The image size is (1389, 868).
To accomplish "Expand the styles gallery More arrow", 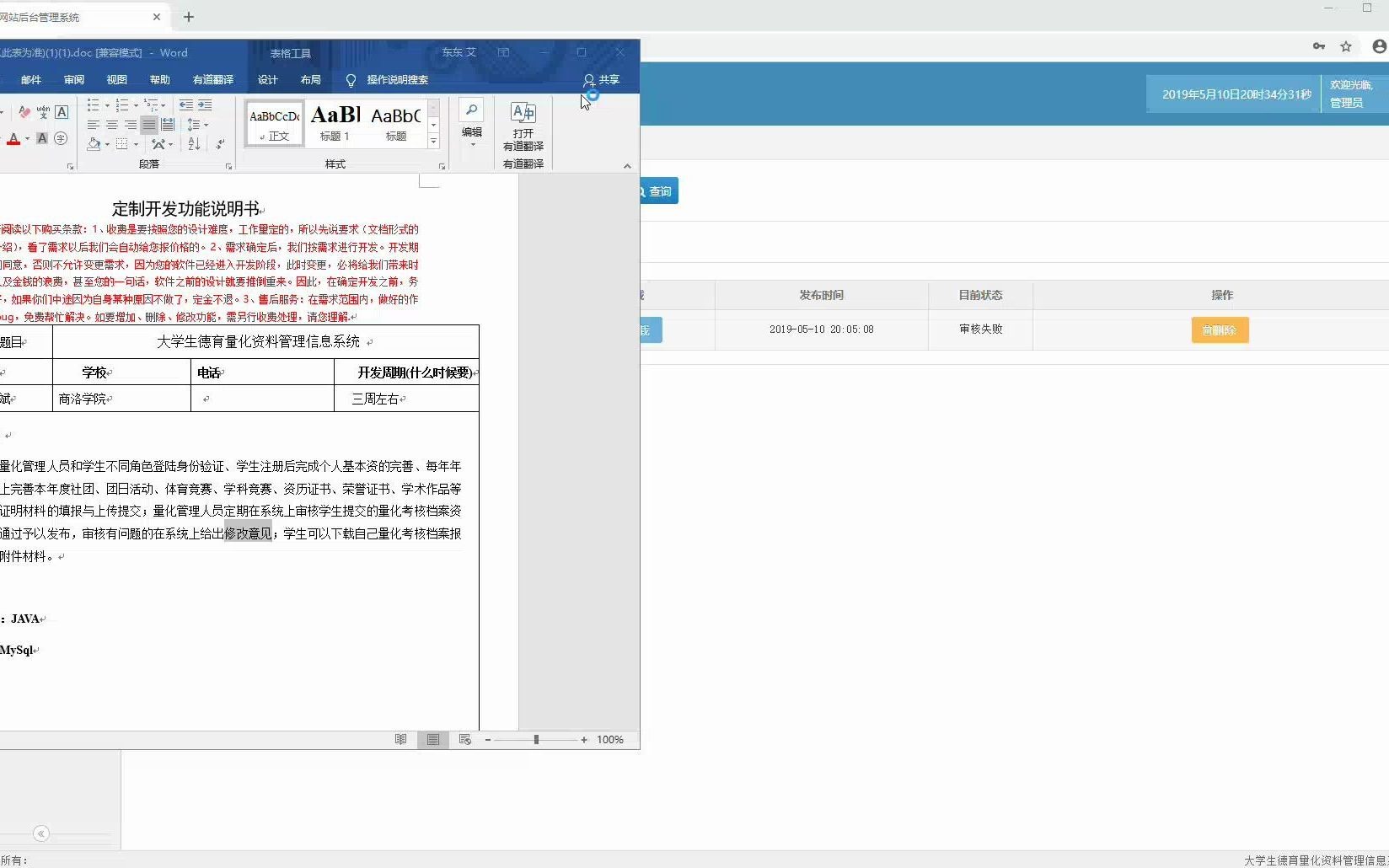I will pos(434,141).
